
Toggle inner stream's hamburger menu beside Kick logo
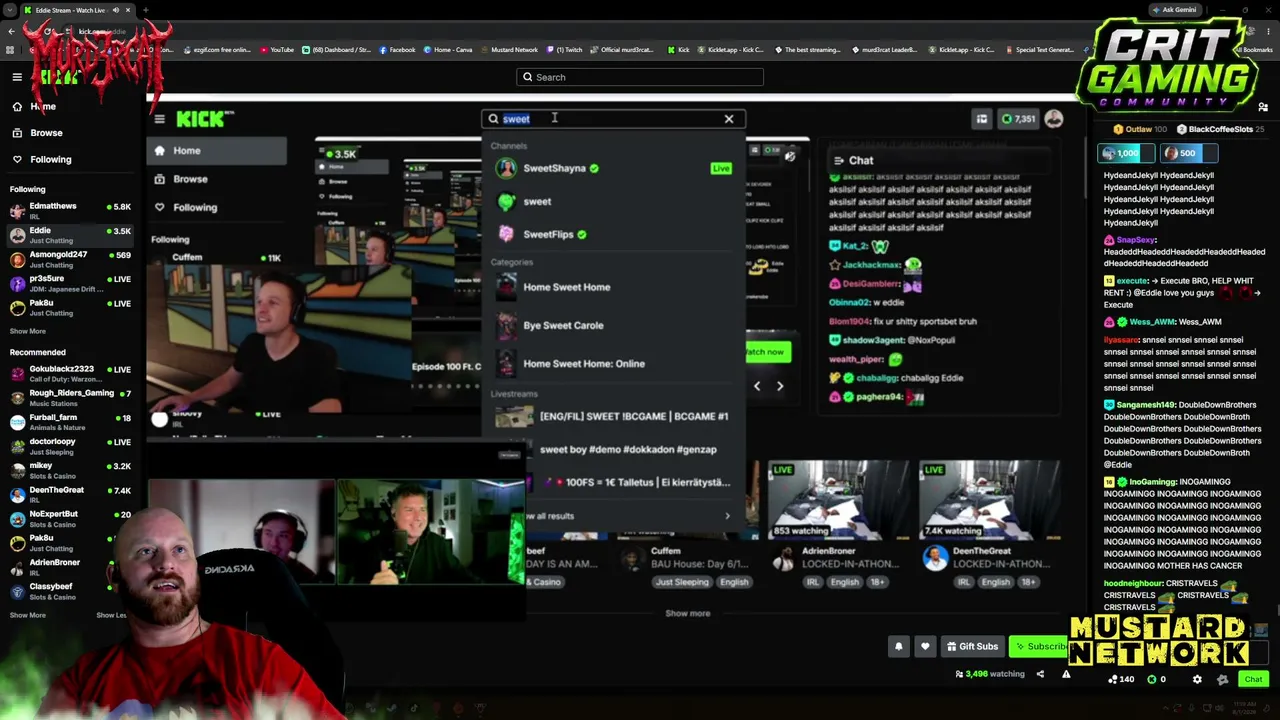click(x=159, y=119)
